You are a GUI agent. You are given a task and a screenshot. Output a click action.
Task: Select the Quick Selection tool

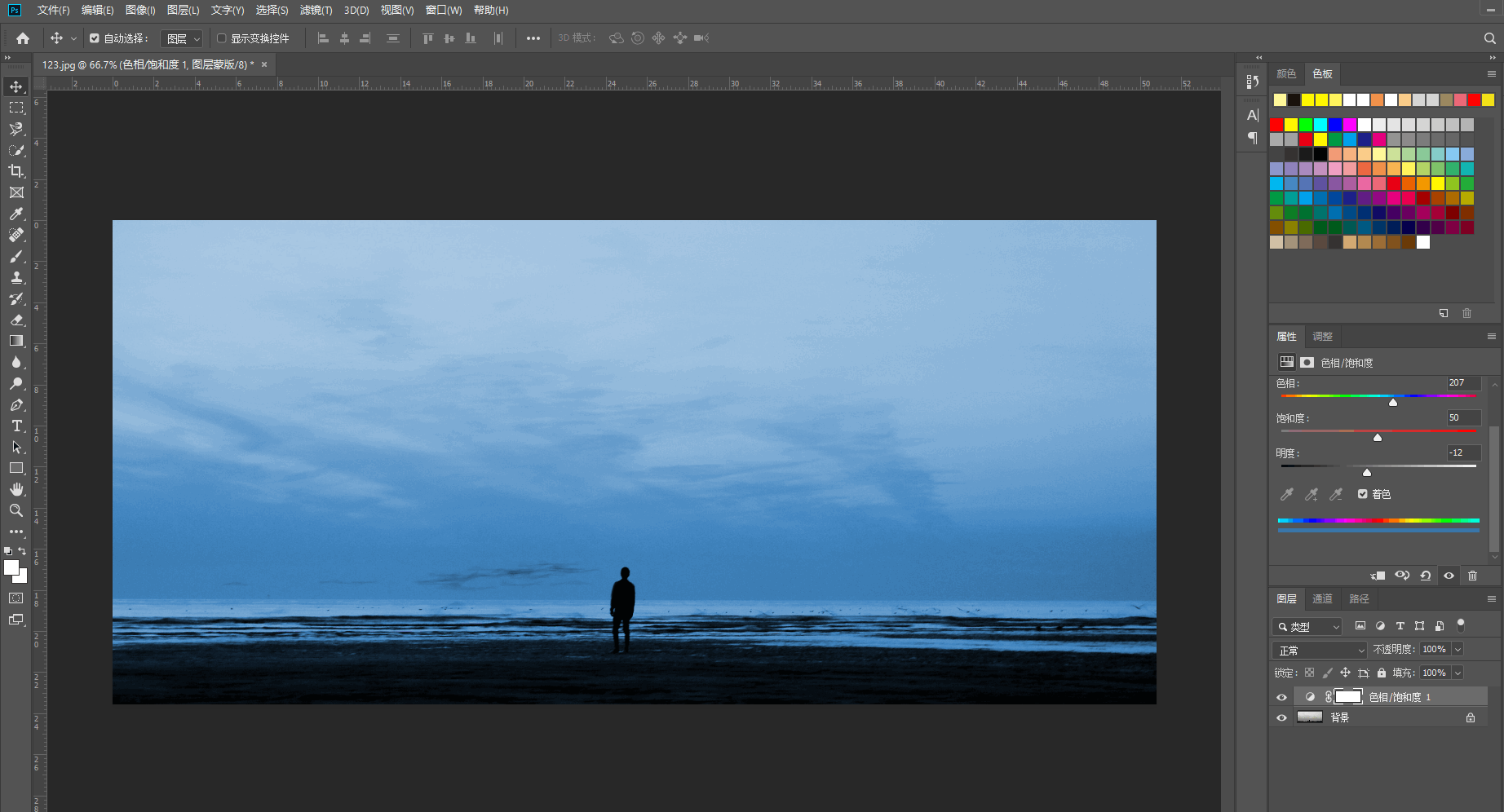coord(16,150)
